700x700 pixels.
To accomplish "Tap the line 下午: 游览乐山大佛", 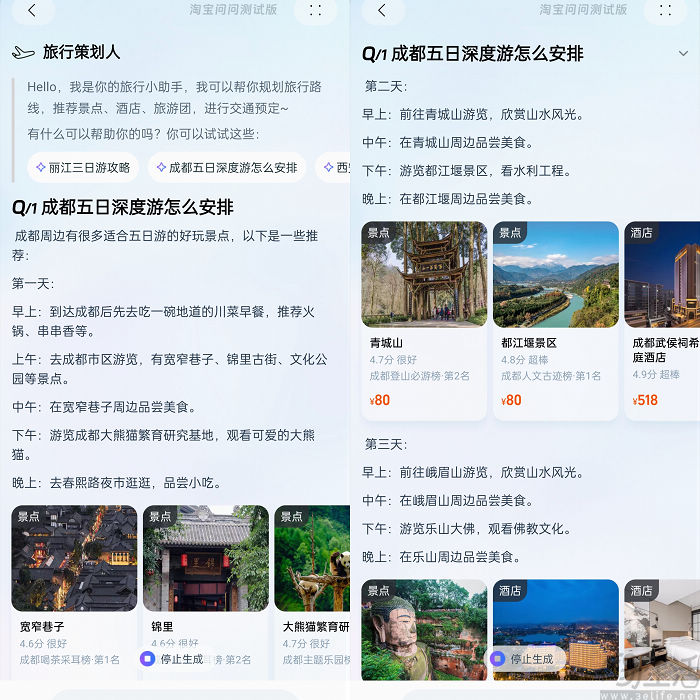I will (x=467, y=529).
